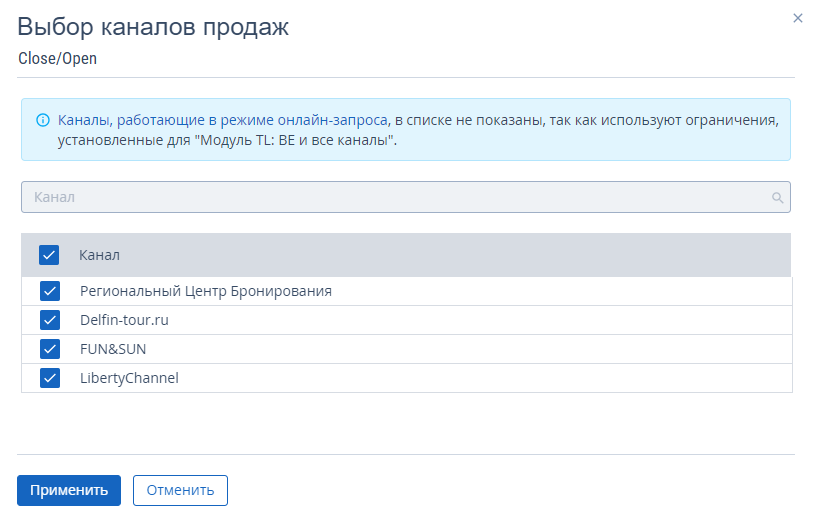Click the info icon in the blue notice
The height and width of the screenshot is (525, 814).
(43, 120)
